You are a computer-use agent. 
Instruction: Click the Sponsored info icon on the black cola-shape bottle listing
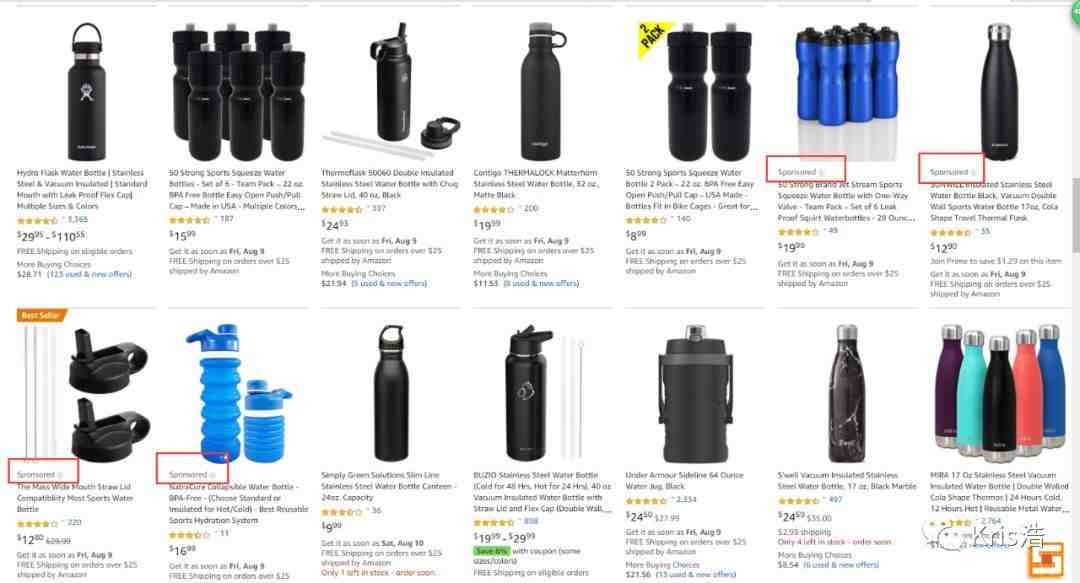coord(973,172)
